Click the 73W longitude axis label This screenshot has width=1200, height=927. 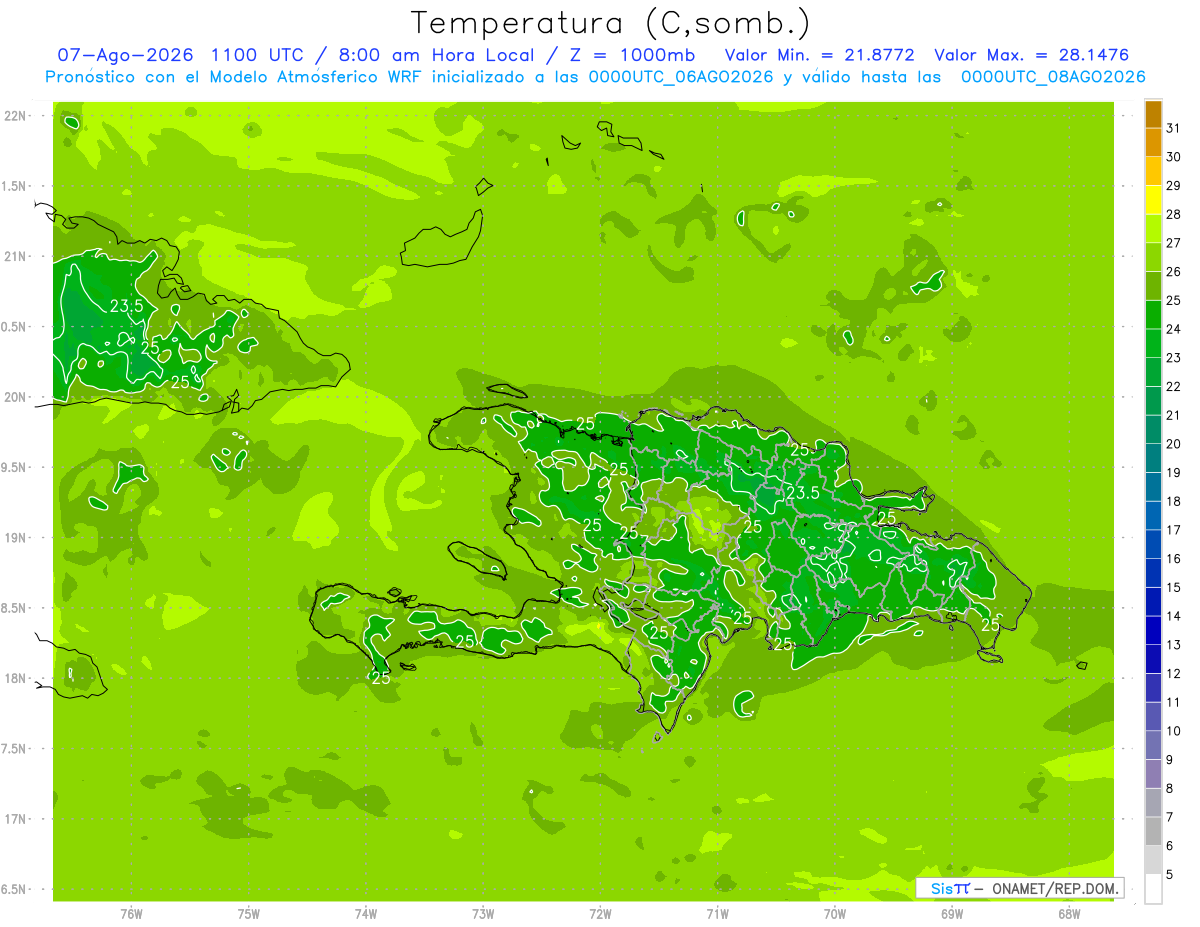point(483,913)
